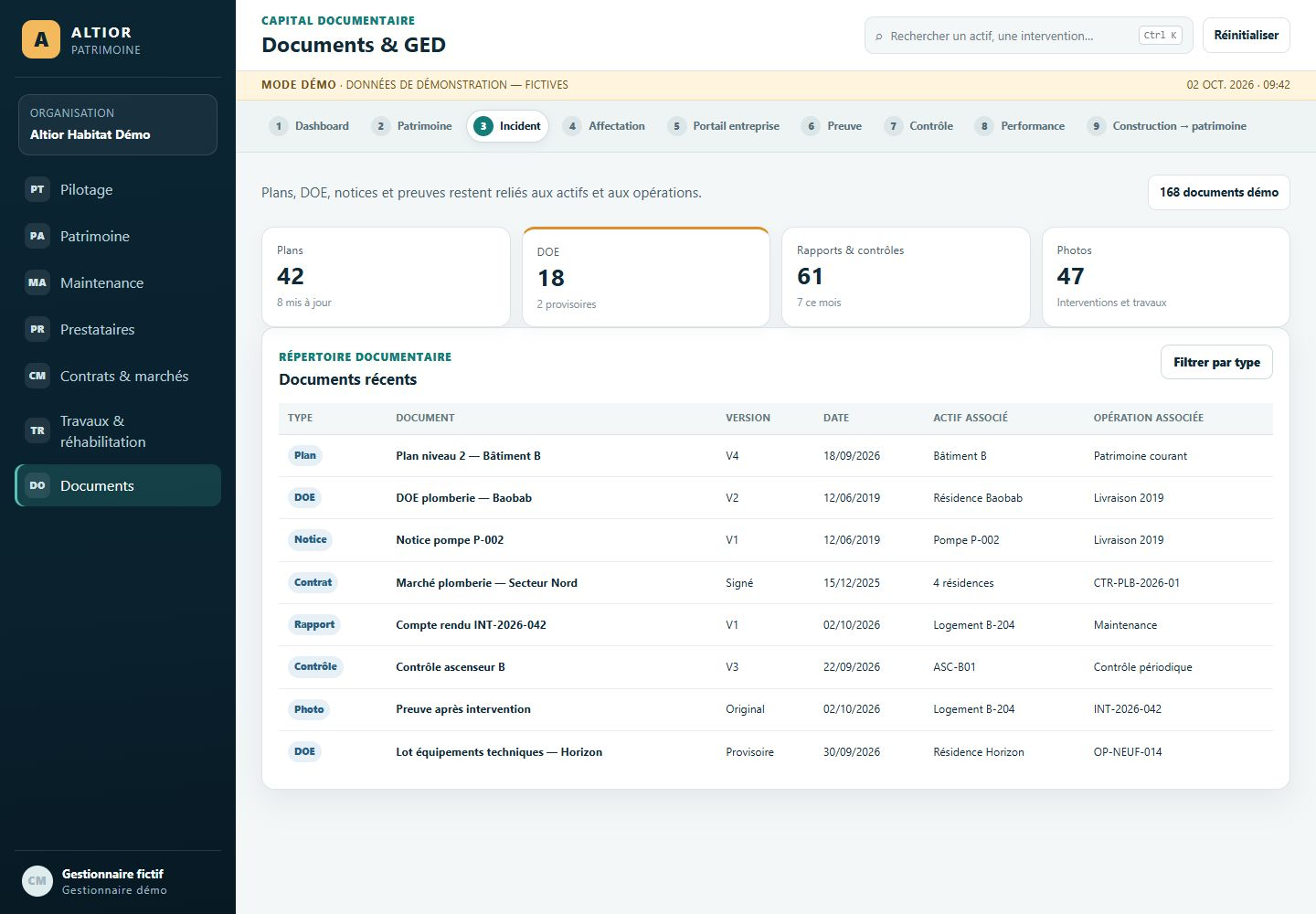Open Contrats & marchés in the sidebar
The height and width of the screenshot is (914, 1316).
pyautogui.click(x=118, y=376)
